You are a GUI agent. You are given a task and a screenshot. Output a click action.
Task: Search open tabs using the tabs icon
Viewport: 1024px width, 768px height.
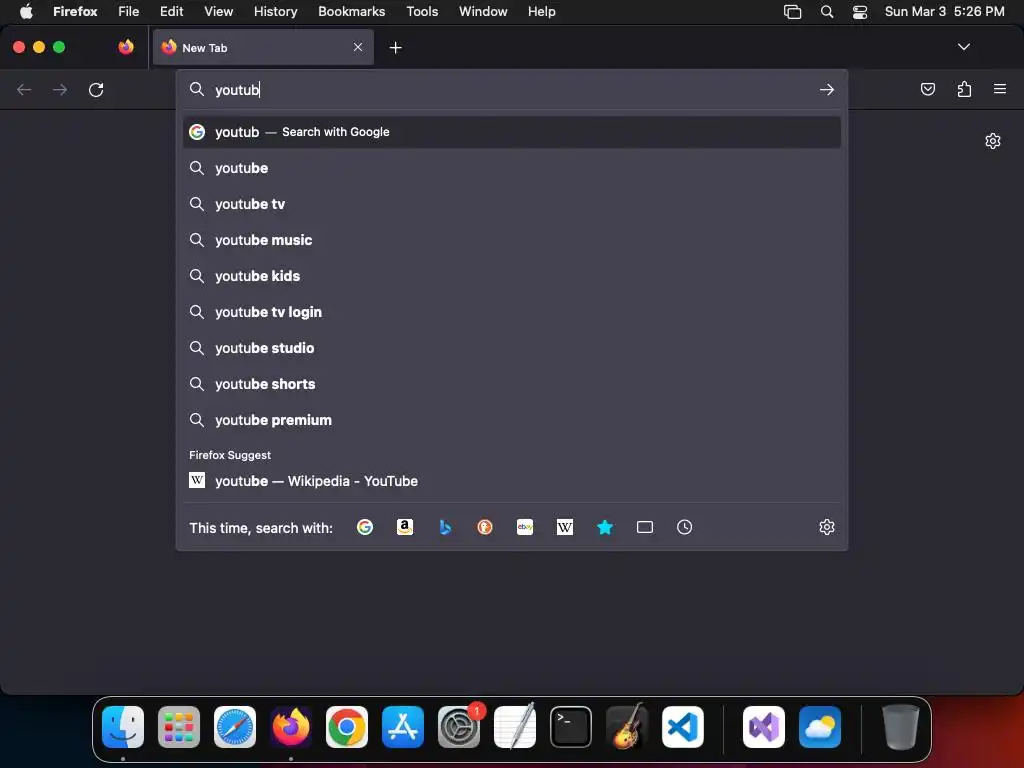point(645,527)
